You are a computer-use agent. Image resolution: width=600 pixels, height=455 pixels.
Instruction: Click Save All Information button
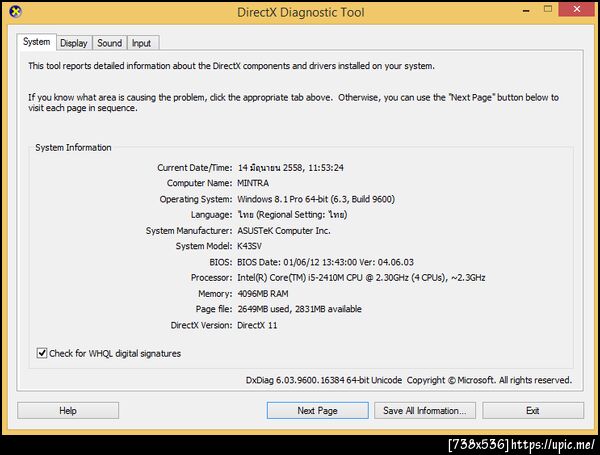pos(425,410)
